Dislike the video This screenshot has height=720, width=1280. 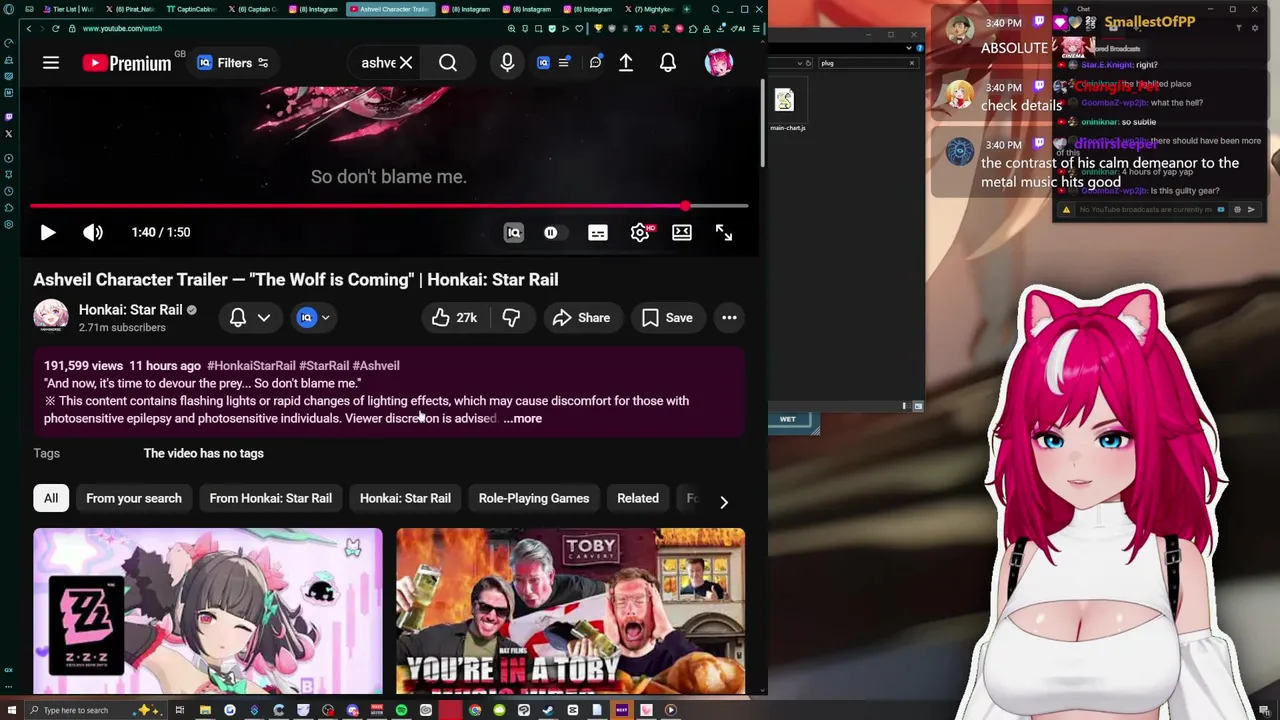click(x=511, y=317)
